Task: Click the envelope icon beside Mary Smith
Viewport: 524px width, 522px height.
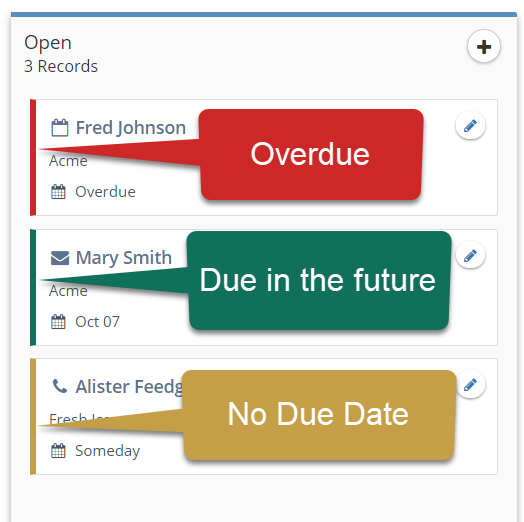Action: click(60, 258)
